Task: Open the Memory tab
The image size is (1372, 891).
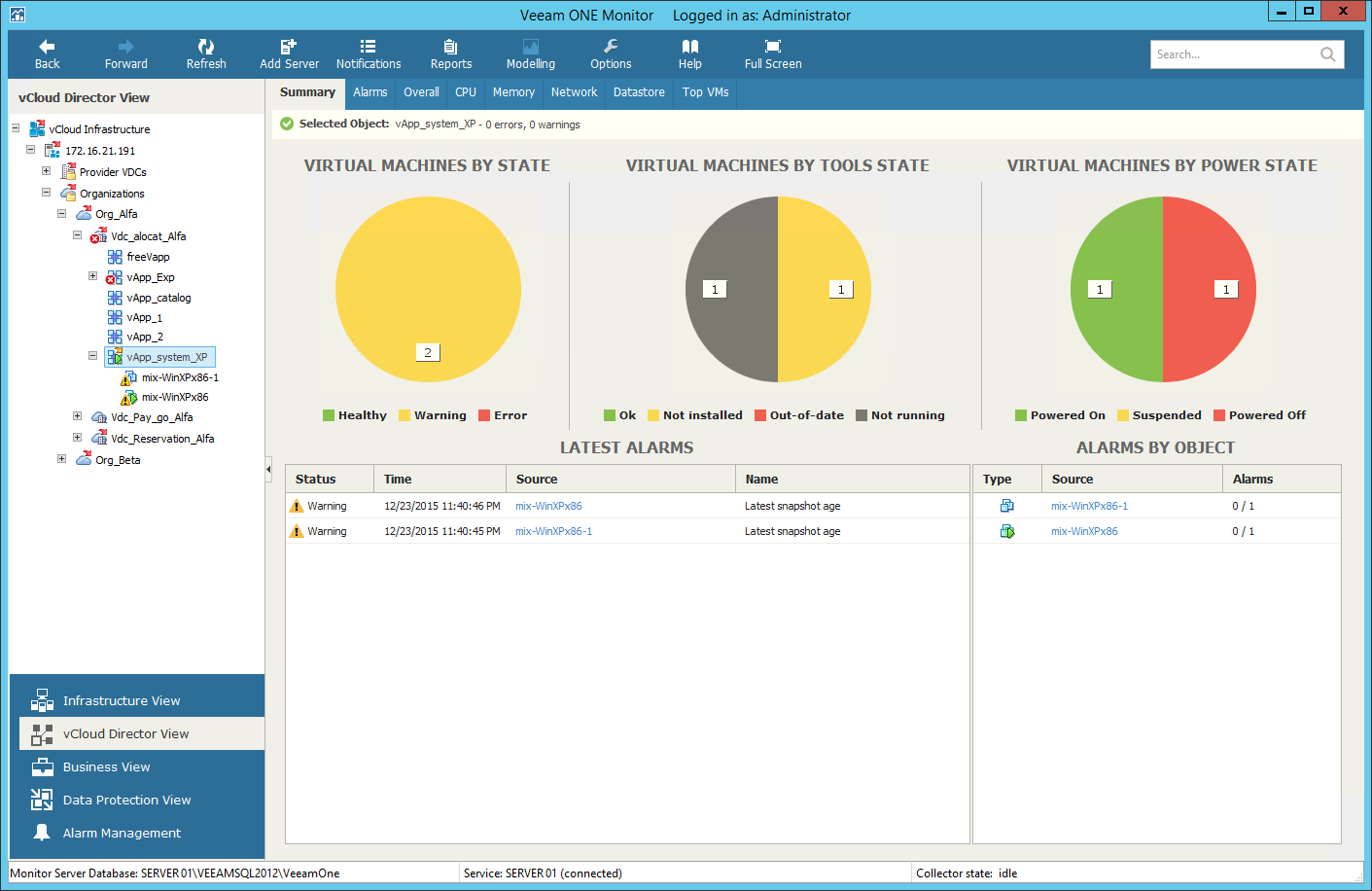Action: coord(513,92)
